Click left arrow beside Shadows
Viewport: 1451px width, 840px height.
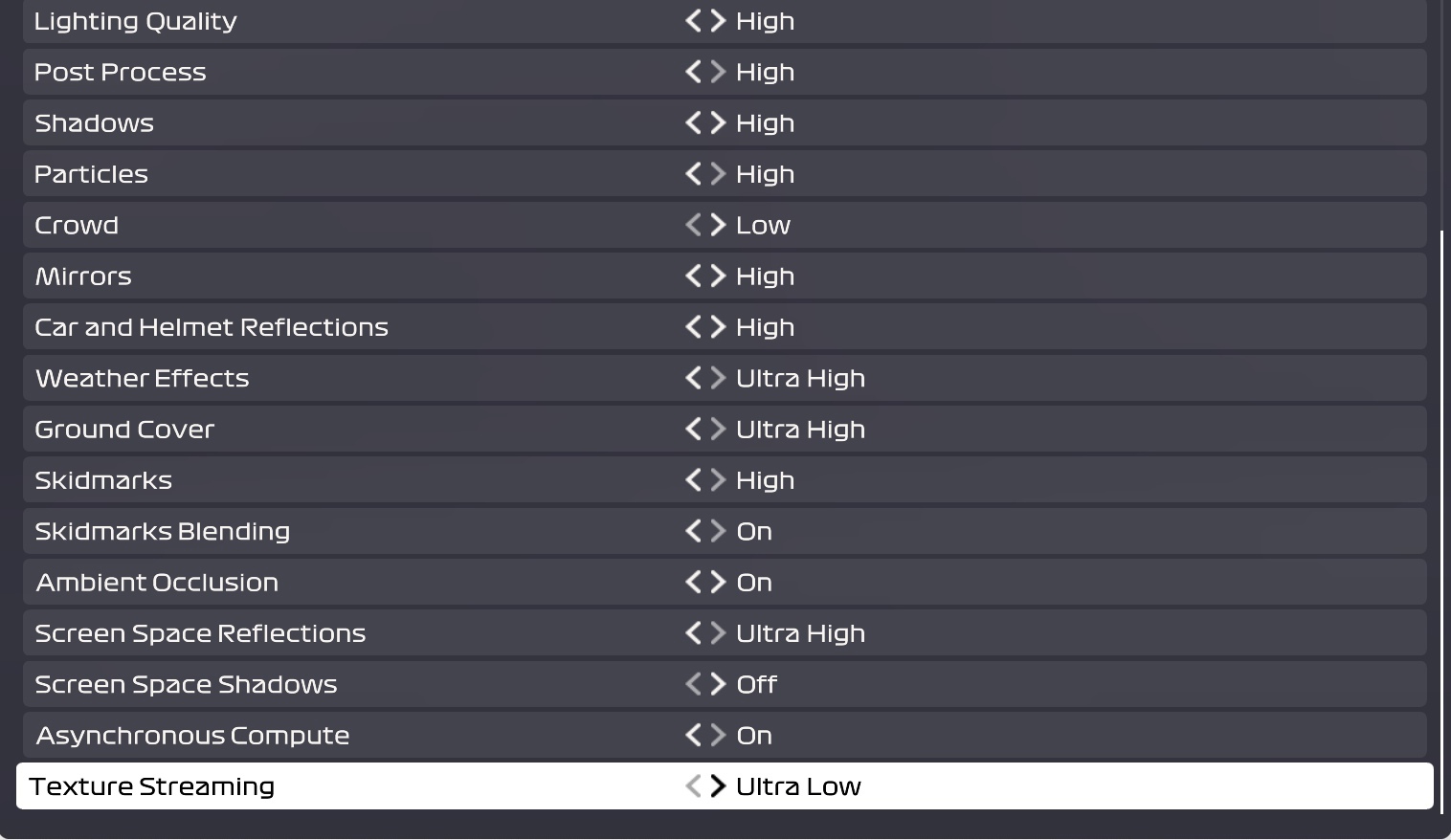pyautogui.click(x=694, y=122)
